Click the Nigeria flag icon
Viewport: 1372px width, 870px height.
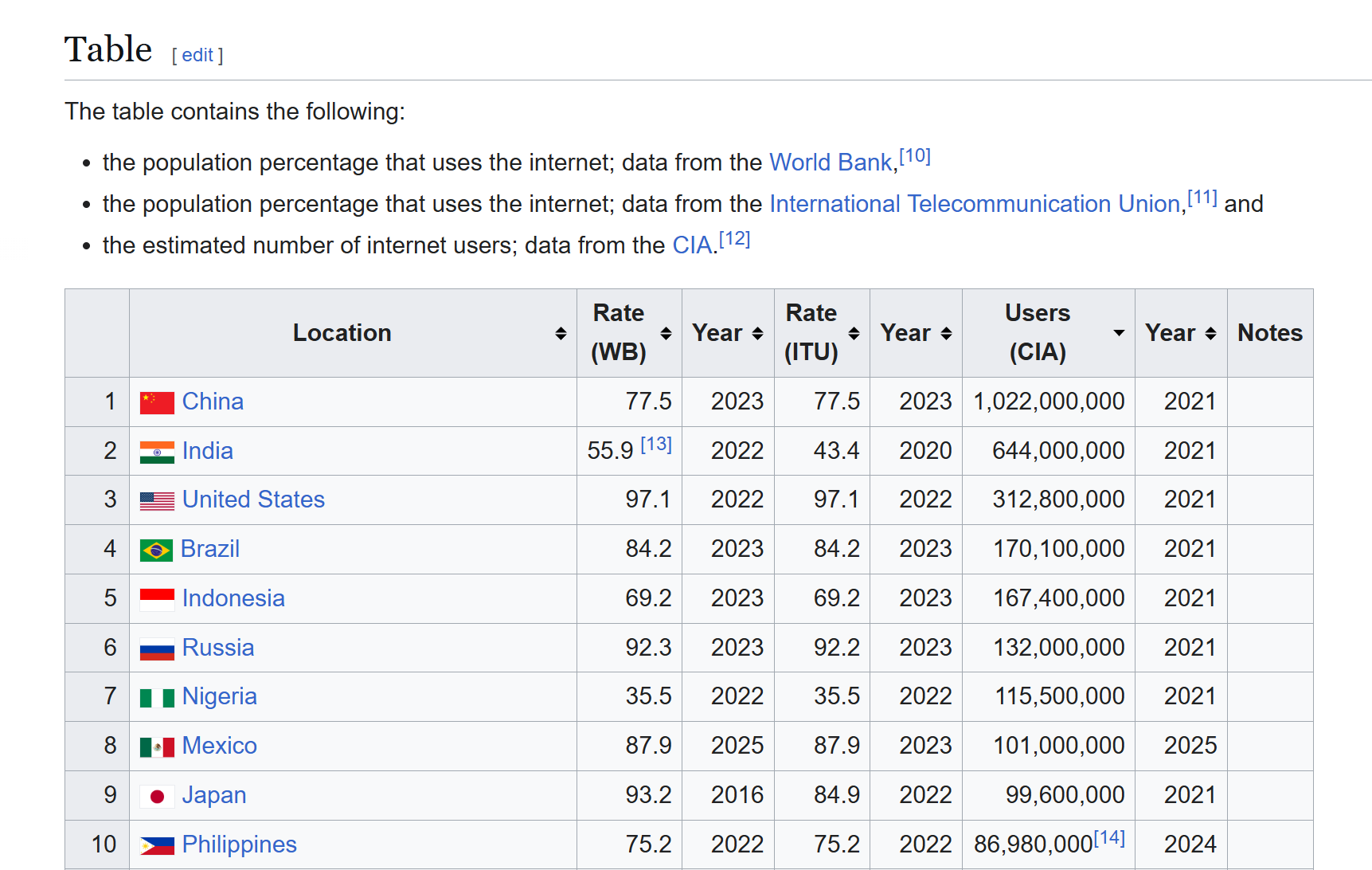click(x=157, y=698)
